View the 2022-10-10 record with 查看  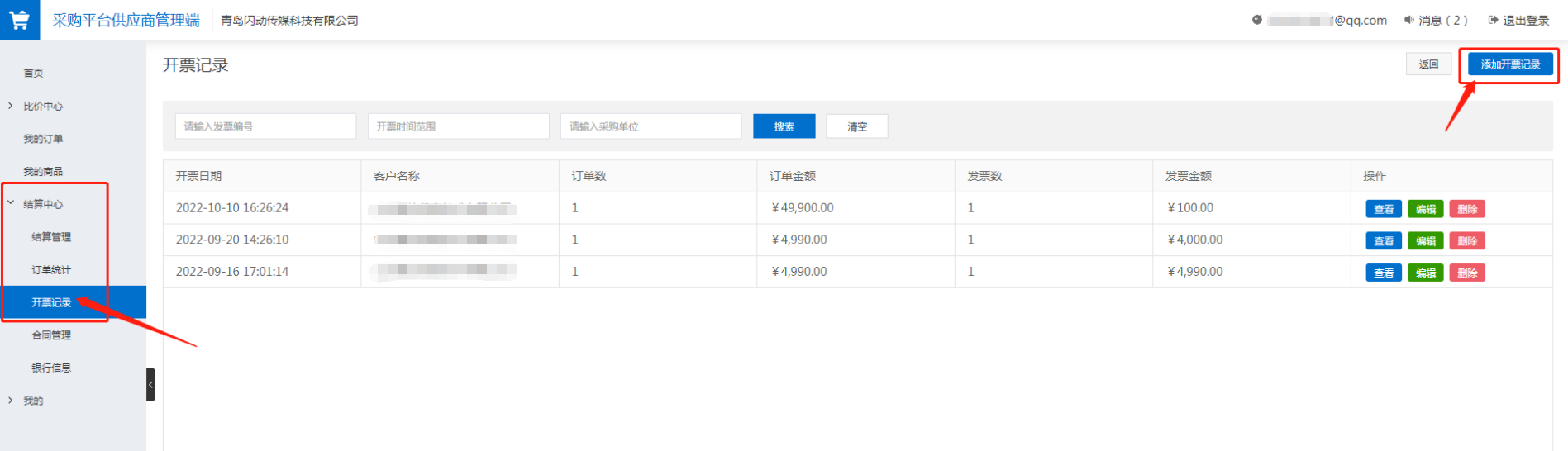[x=1384, y=209]
